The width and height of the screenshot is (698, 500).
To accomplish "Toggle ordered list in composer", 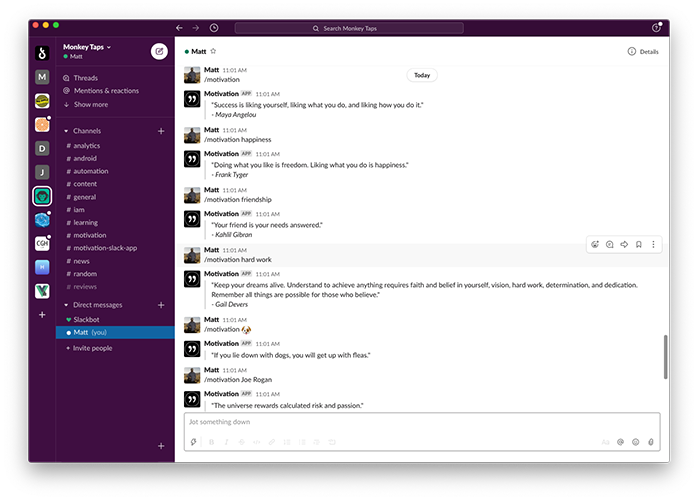I will pos(287,442).
